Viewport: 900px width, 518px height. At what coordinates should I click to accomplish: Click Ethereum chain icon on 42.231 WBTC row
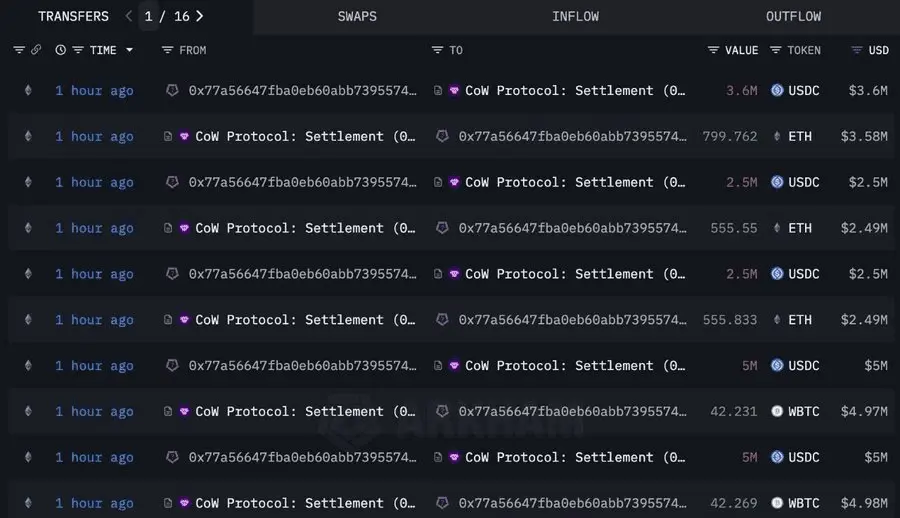[x=28, y=411]
